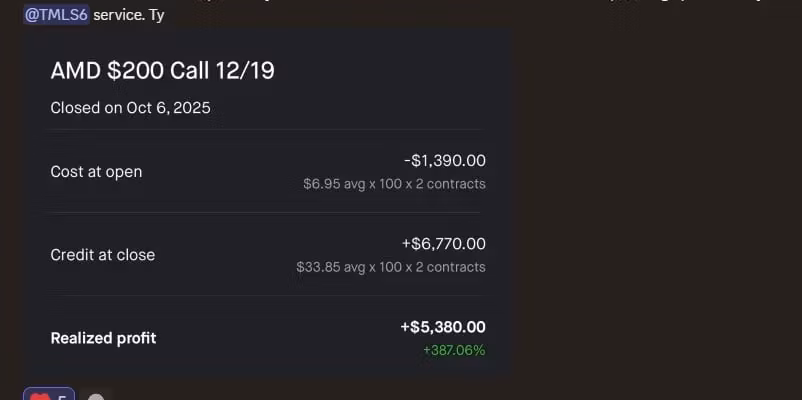Viewport: 802px width, 400px height.
Task: Click the +$5,380.00 realized profit amount
Action: [442, 327]
